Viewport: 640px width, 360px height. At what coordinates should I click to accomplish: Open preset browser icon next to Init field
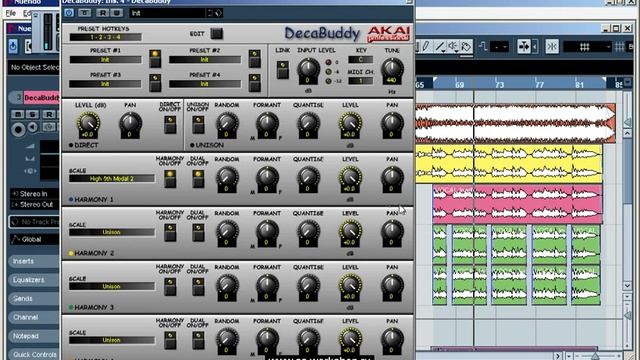(219, 13)
